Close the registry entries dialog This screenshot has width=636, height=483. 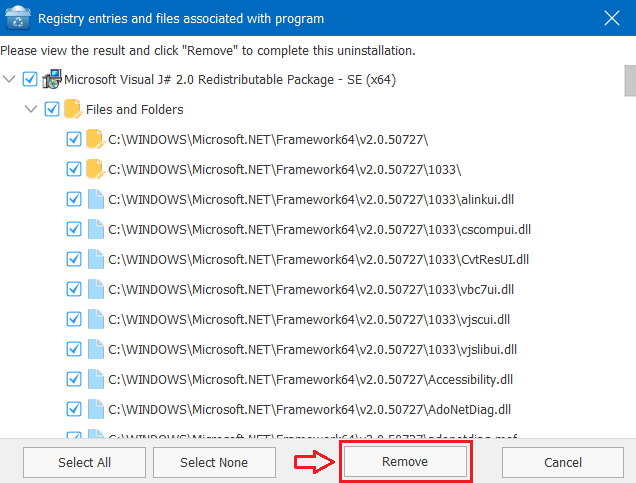(612, 18)
